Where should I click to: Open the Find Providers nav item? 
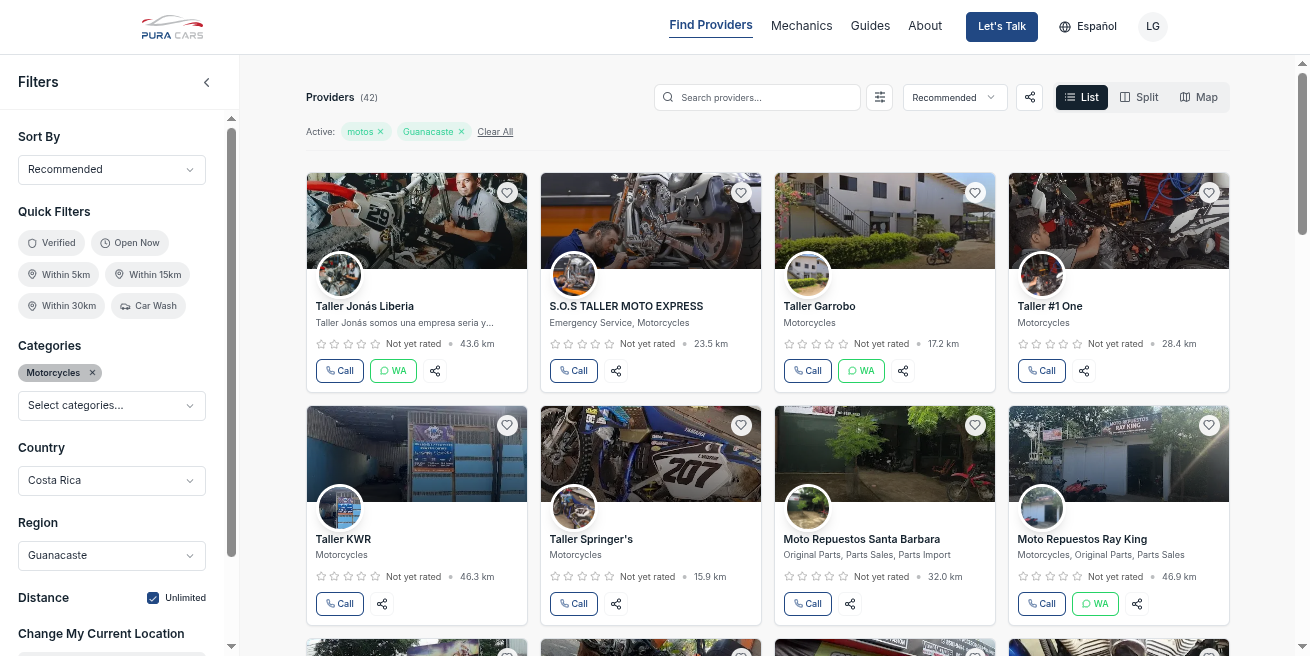point(711,26)
